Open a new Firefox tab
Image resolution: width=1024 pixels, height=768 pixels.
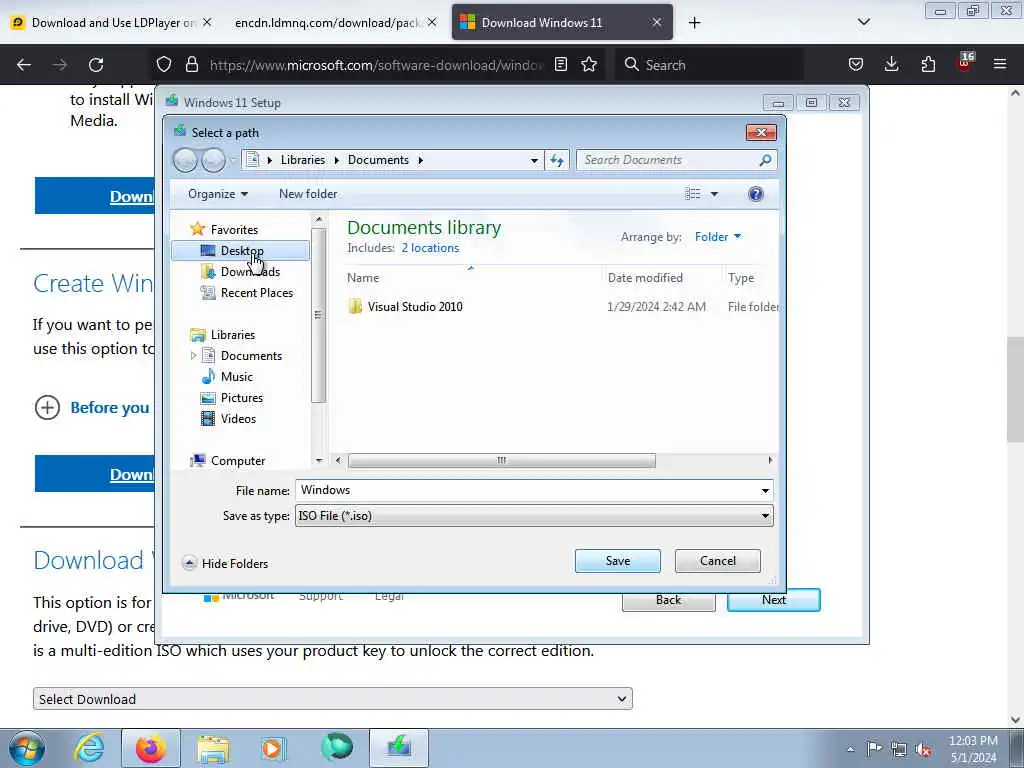694,23
